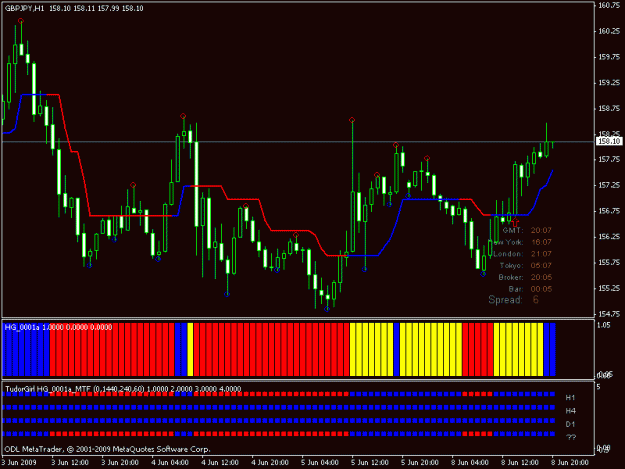The image size is (625, 469).
Task: Click the 156.25 price axis value
Action: point(609,237)
